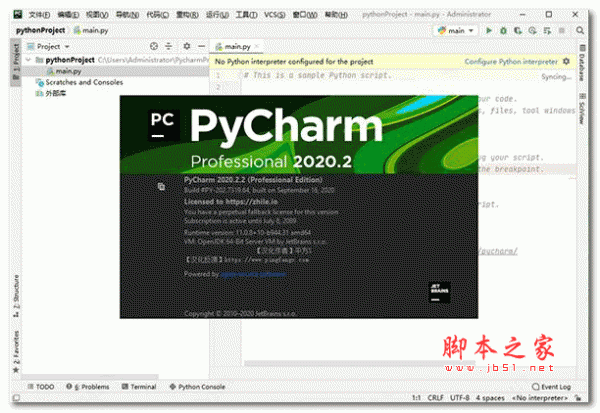Open the Navigate menu (导航)
Screen dimensions: 600x413
tap(127, 15)
